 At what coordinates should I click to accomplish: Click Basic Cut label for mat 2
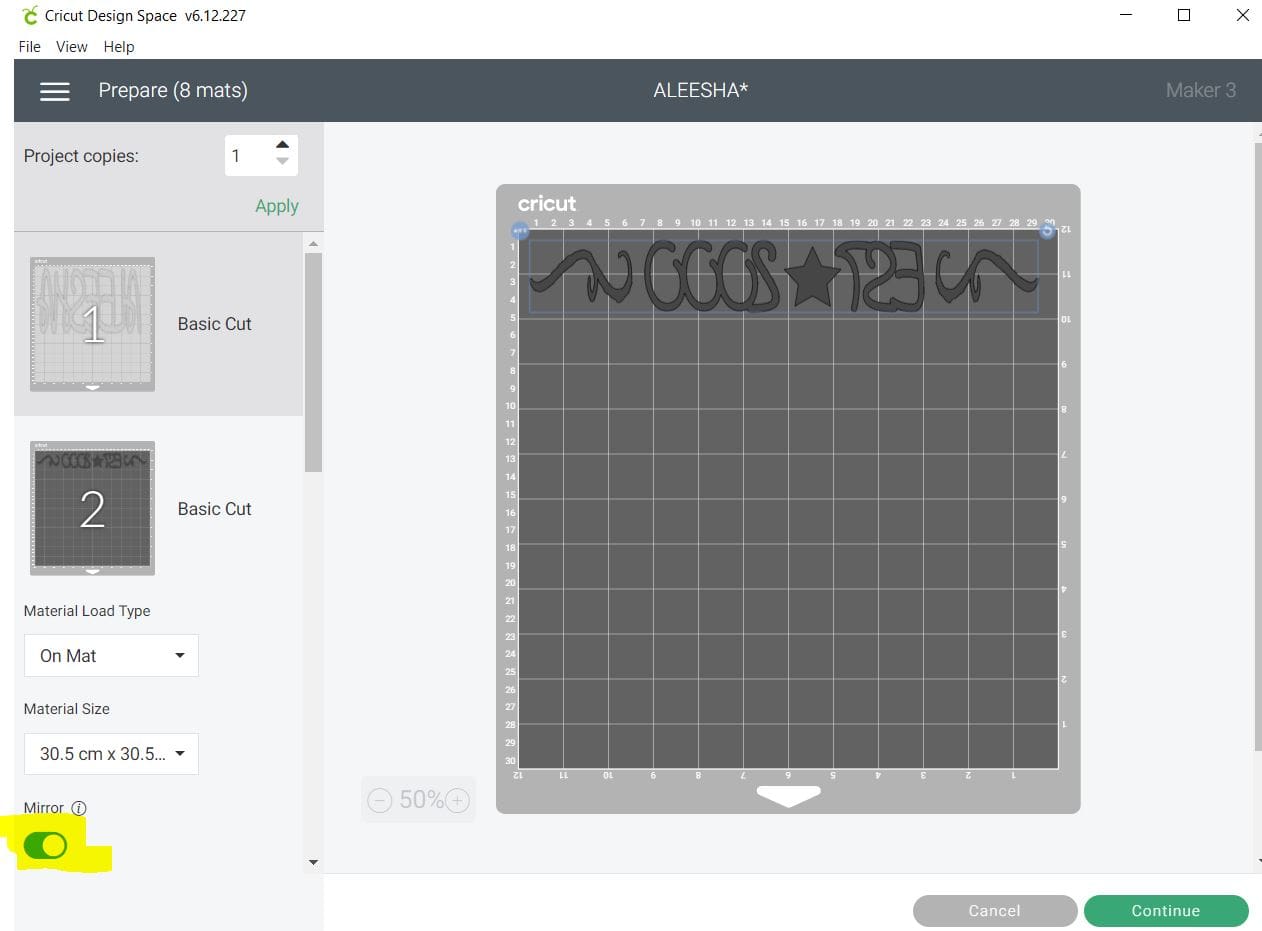pyautogui.click(x=215, y=509)
